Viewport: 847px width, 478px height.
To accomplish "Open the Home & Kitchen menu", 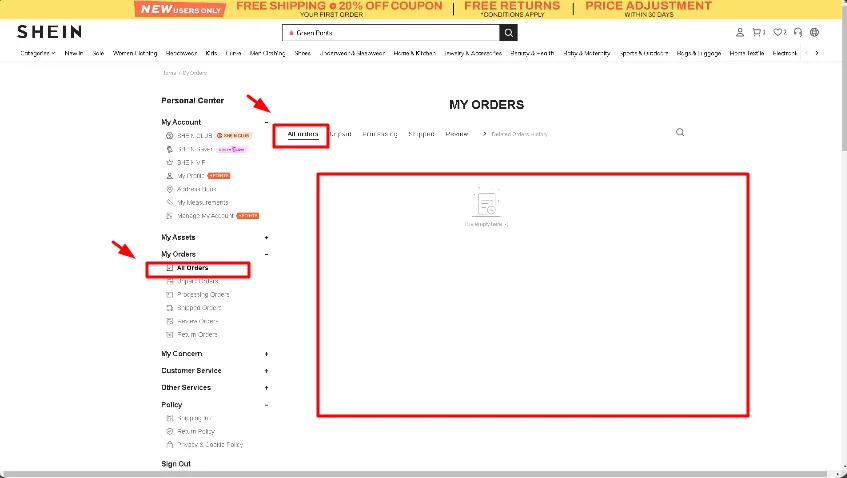I will click(414, 53).
